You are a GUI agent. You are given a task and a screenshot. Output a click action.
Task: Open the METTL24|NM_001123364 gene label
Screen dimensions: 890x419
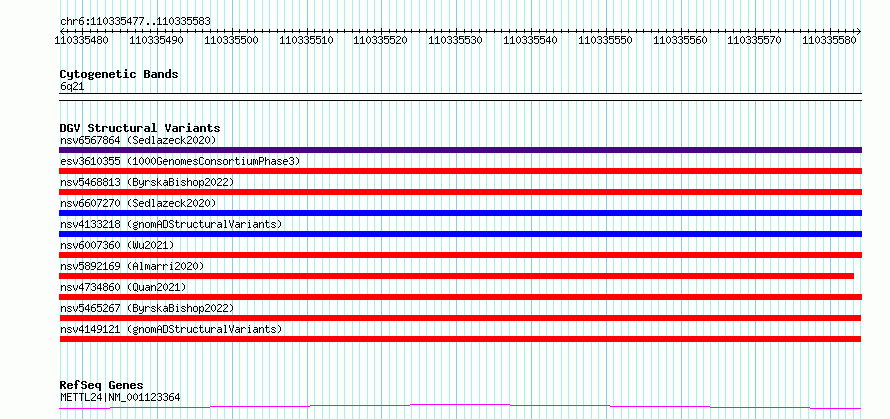click(x=120, y=397)
